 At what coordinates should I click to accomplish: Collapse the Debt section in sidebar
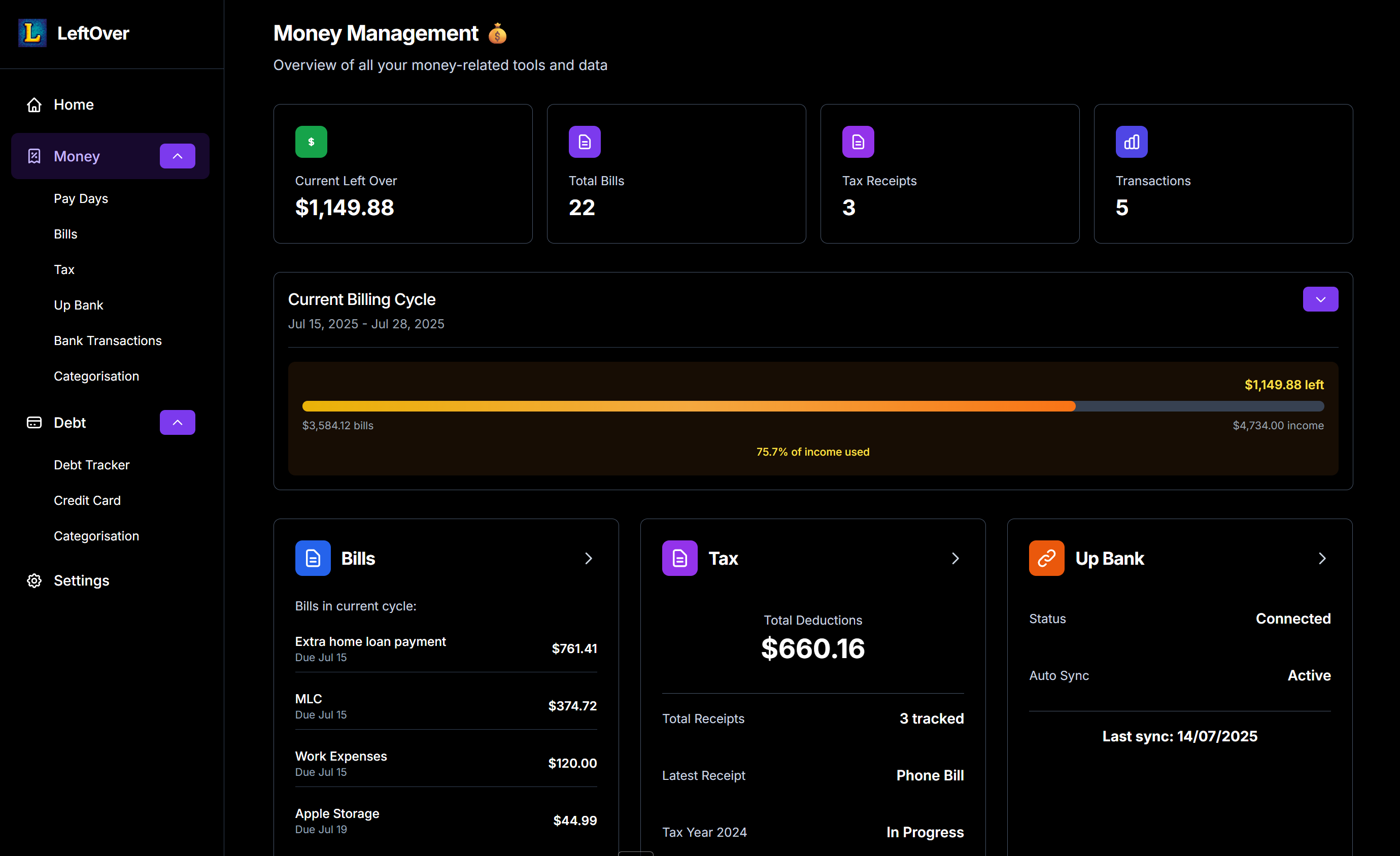[177, 422]
